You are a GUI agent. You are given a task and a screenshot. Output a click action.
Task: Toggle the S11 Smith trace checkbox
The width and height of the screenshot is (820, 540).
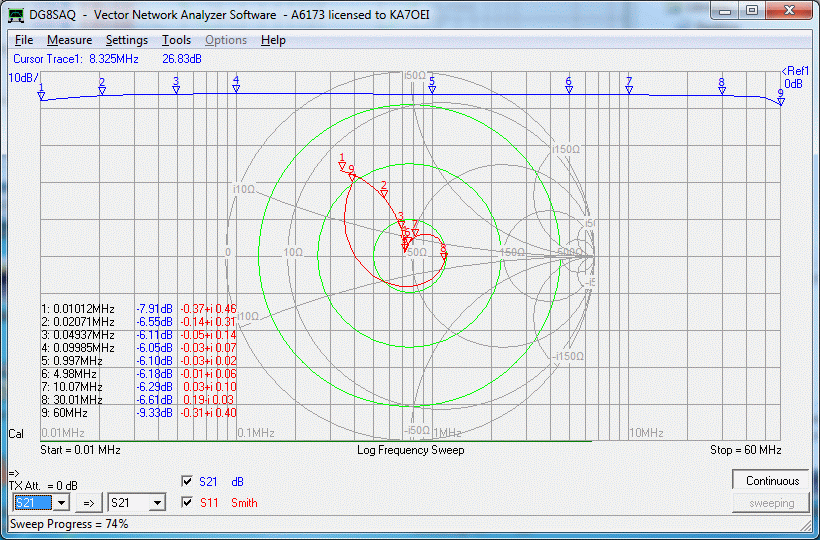187,502
